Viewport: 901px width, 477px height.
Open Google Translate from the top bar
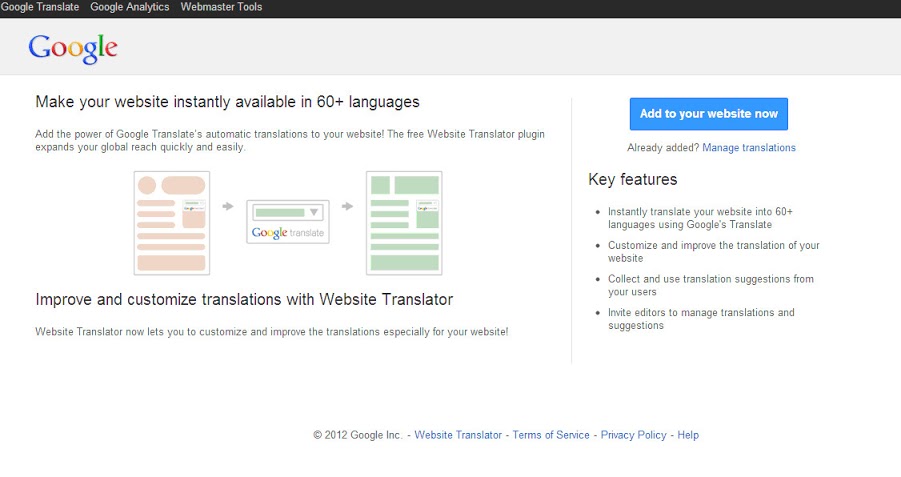(40, 7)
